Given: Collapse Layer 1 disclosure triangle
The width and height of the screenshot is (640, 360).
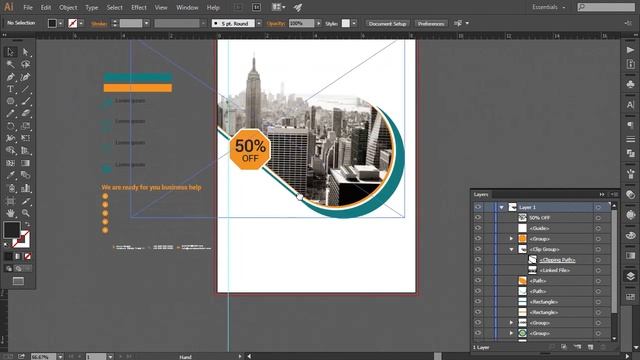Looking at the screenshot, I should [502, 207].
